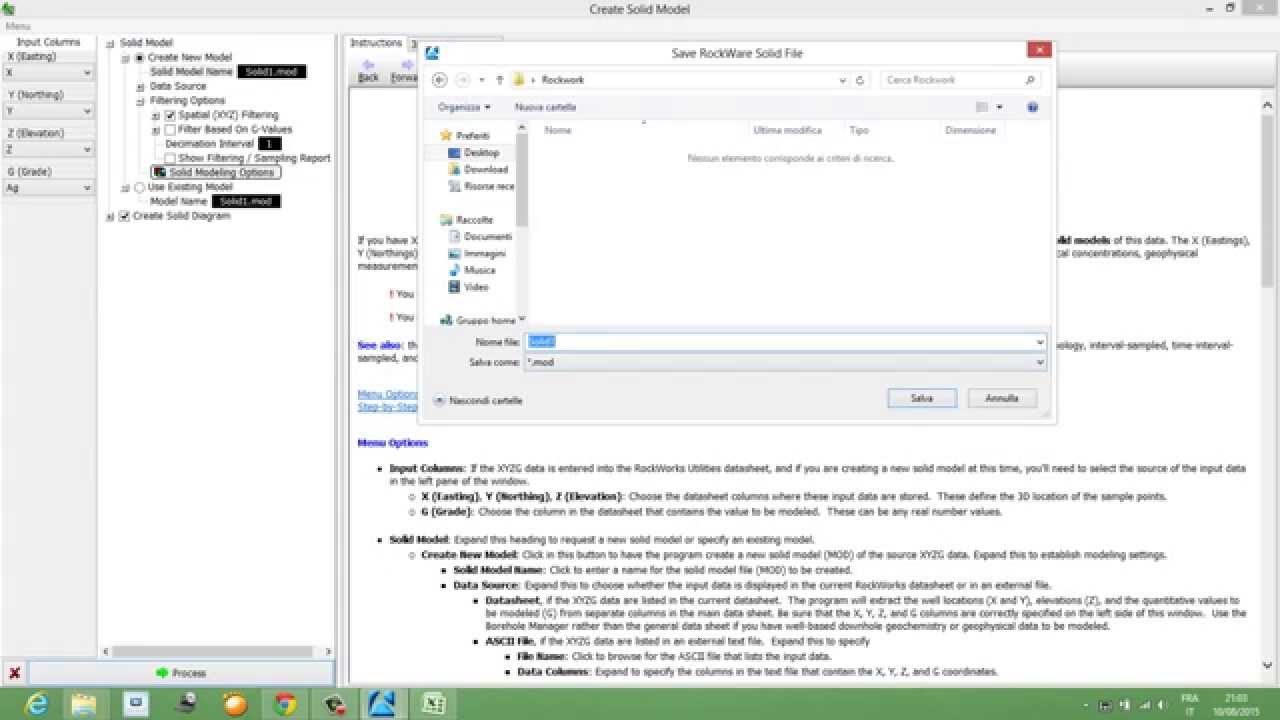Click the Process button

pyautogui.click(x=181, y=673)
